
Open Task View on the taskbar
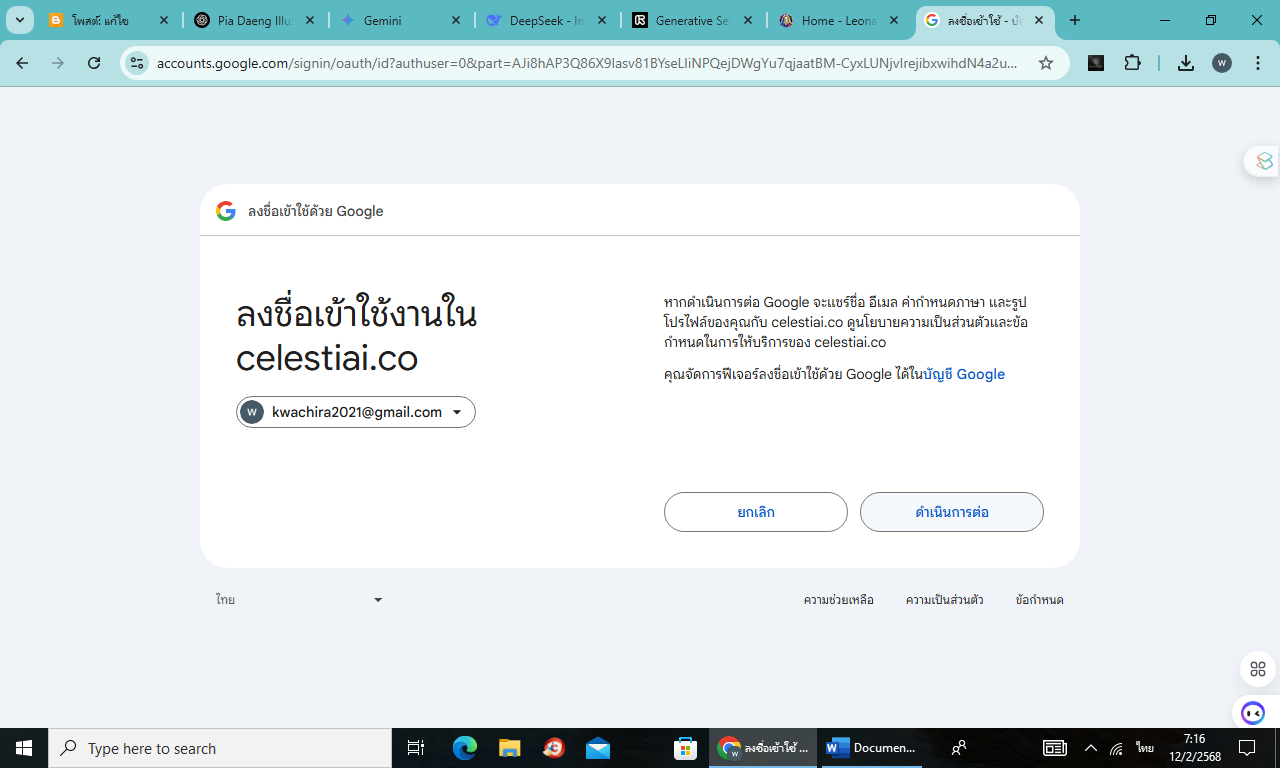[x=416, y=748]
